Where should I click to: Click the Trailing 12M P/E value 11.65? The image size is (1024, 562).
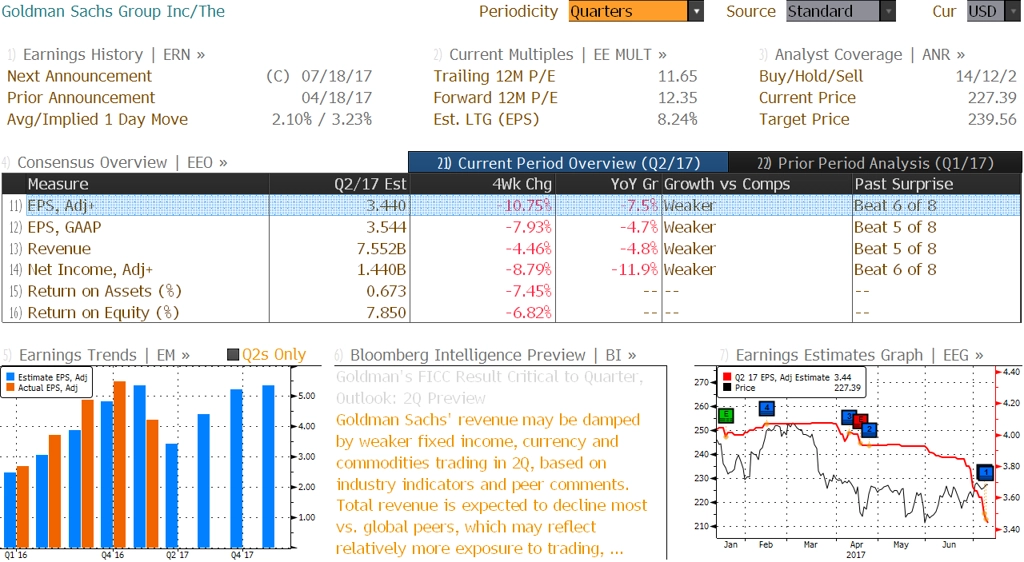pyautogui.click(x=677, y=76)
